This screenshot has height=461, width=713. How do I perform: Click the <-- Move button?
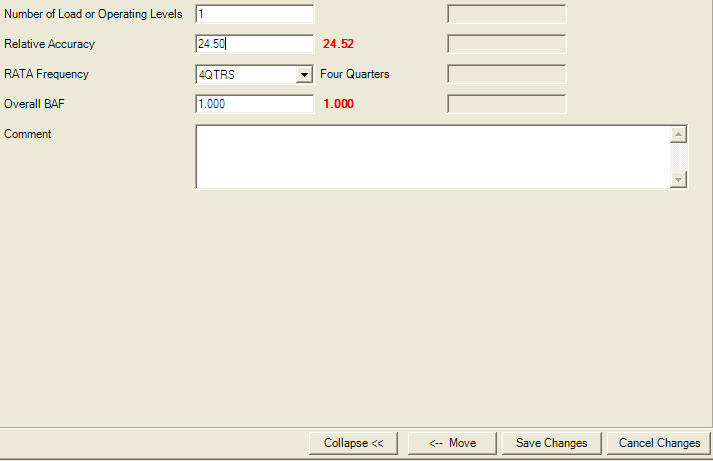point(452,443)
